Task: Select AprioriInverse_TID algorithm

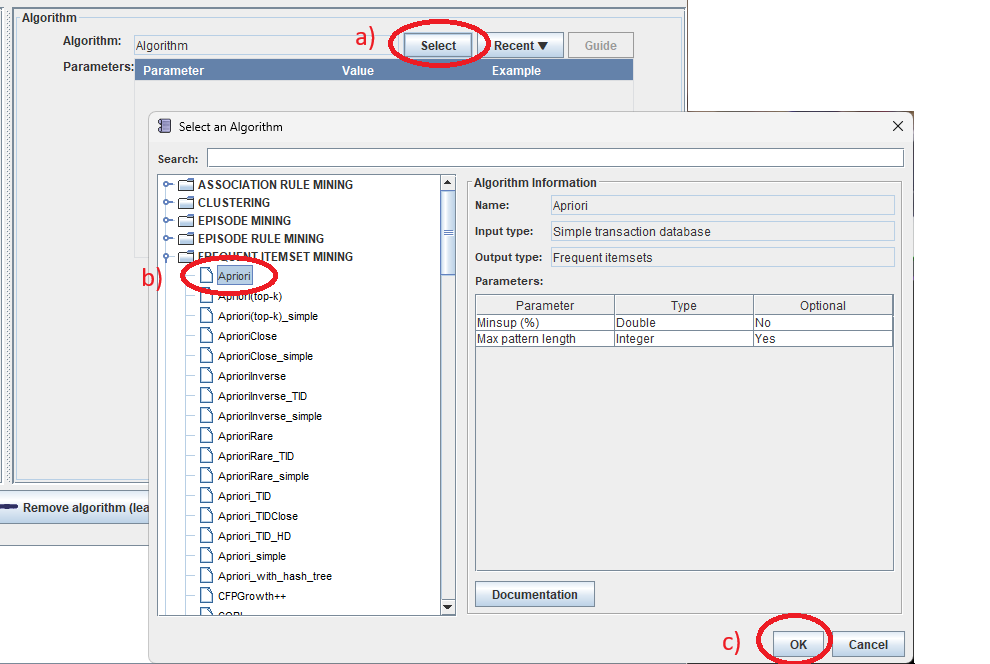Action: point(262,396)
